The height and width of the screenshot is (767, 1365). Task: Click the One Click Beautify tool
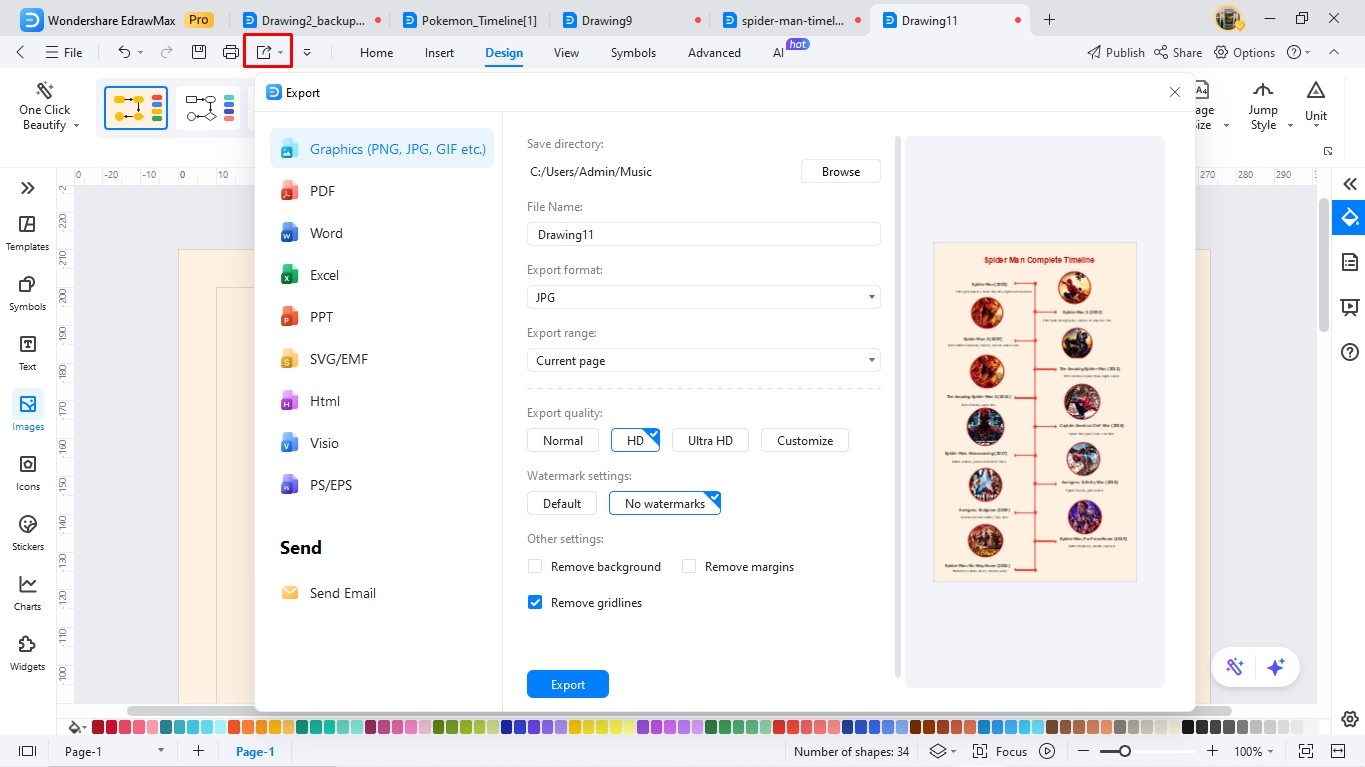45,107
